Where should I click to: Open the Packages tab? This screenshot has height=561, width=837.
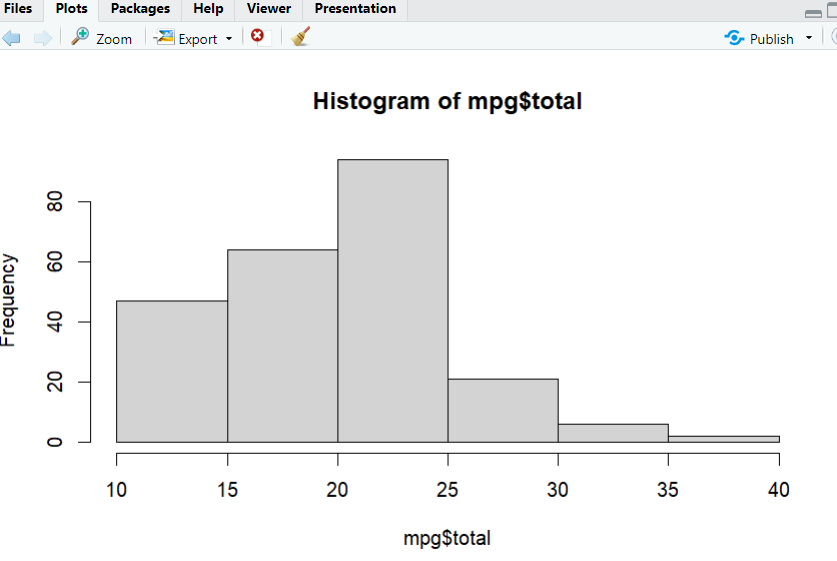pos(140,9)
